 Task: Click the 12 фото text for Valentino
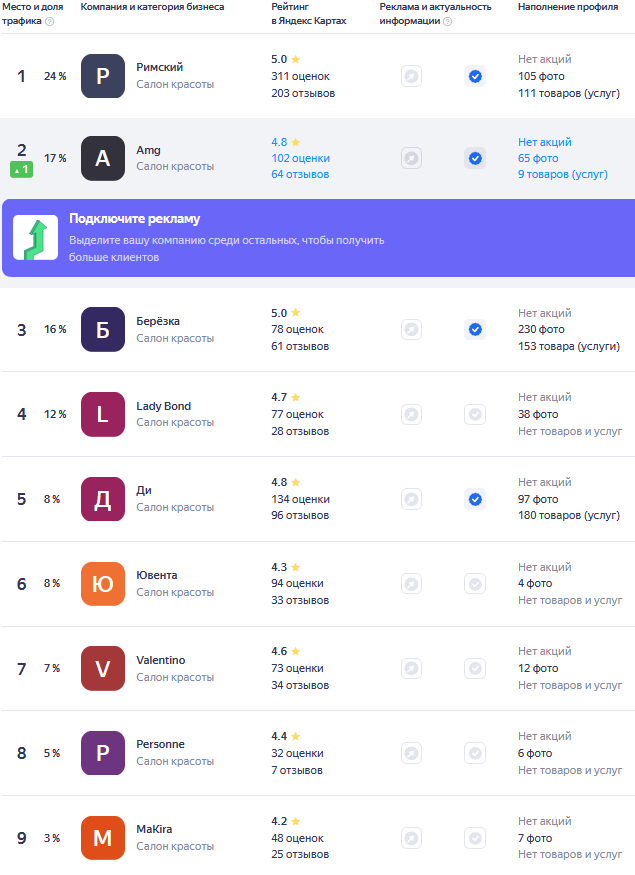tap(538, 668)
